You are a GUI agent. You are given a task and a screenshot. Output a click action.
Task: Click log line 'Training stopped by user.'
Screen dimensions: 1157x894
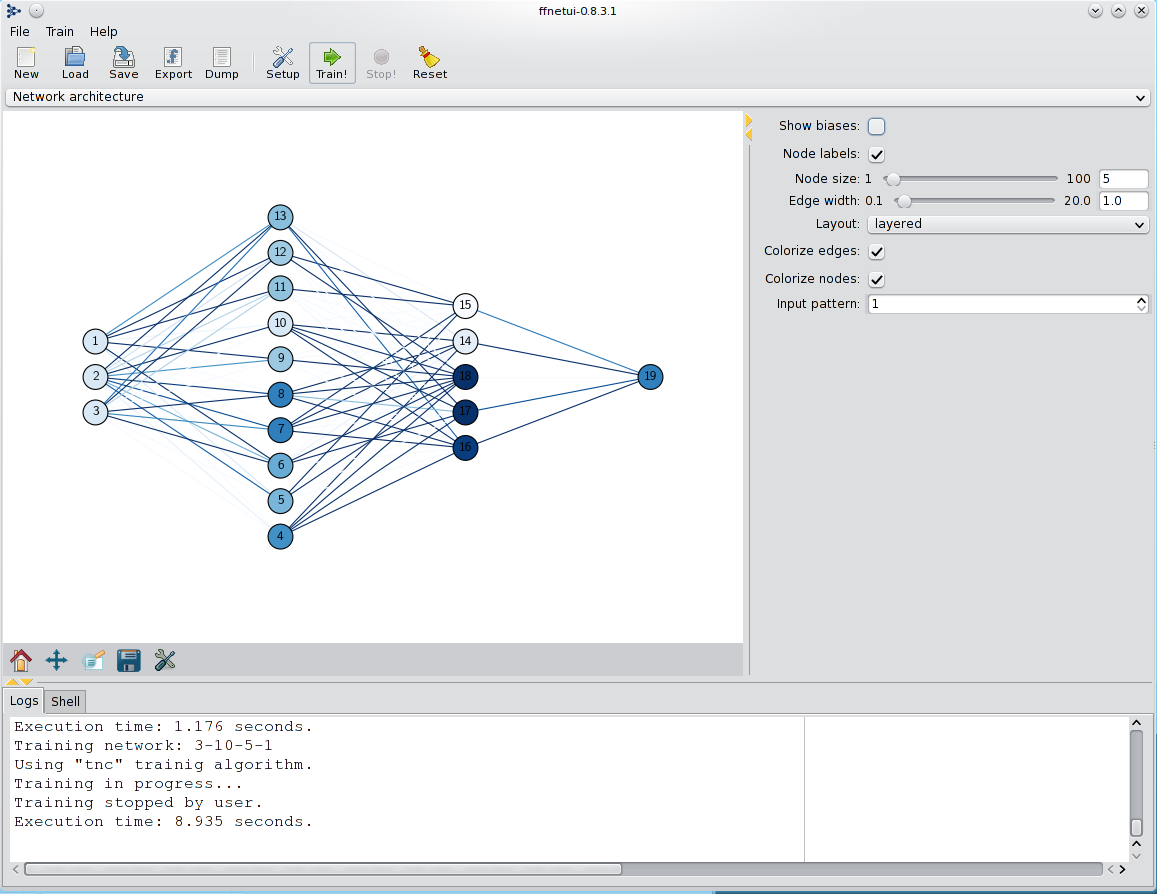coord(138,803)
